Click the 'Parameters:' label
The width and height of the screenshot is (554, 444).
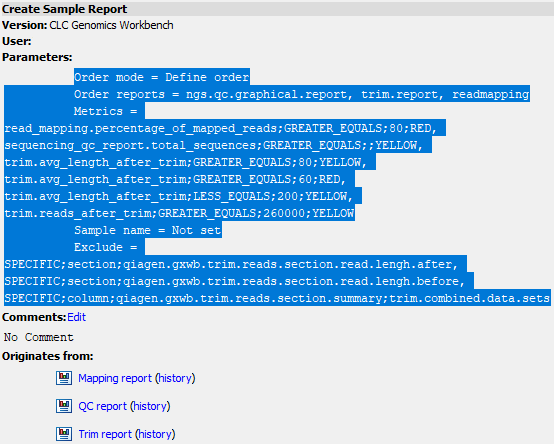click(x=37, y=57)
